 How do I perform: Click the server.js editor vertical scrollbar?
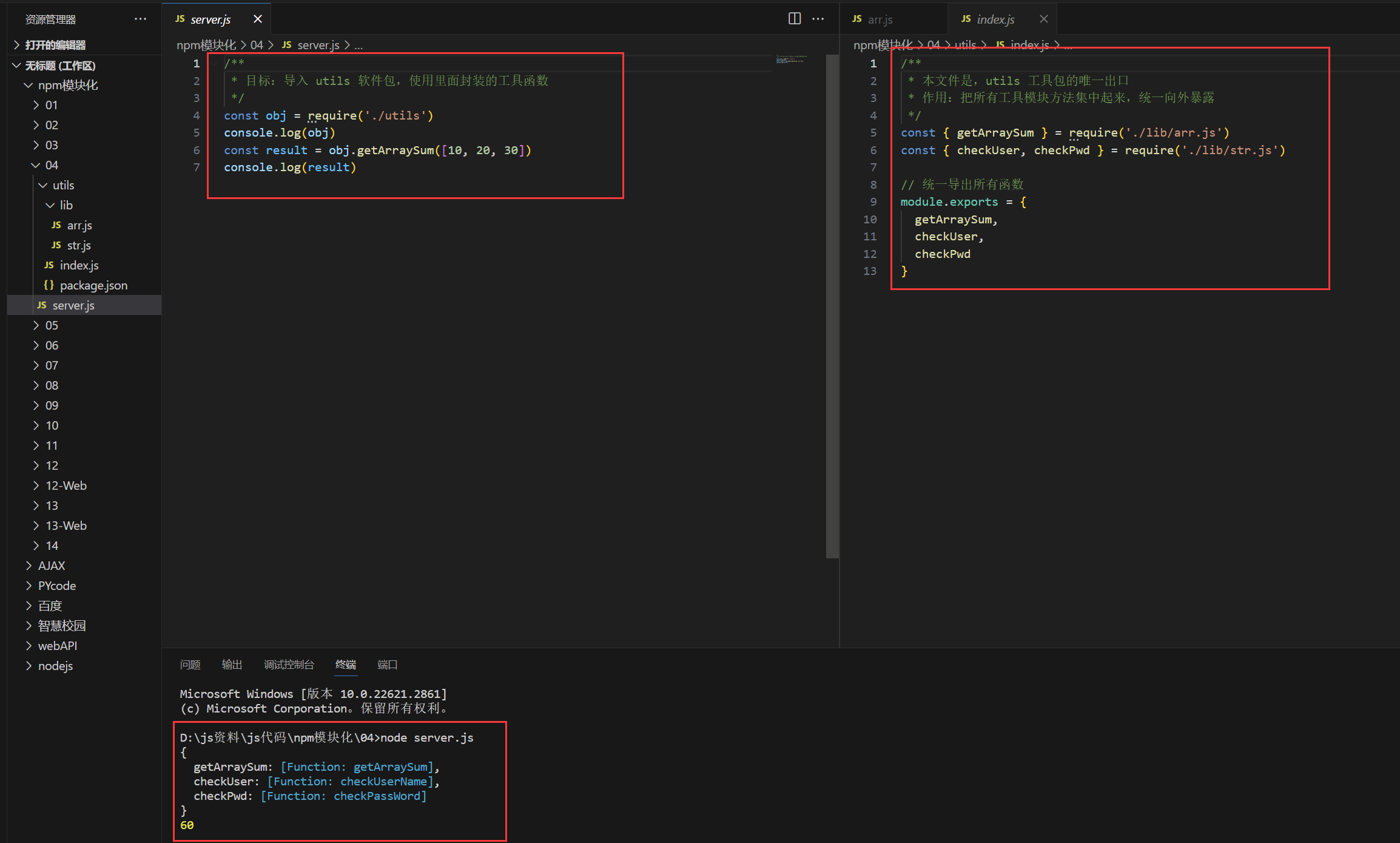tap(832, 306)
